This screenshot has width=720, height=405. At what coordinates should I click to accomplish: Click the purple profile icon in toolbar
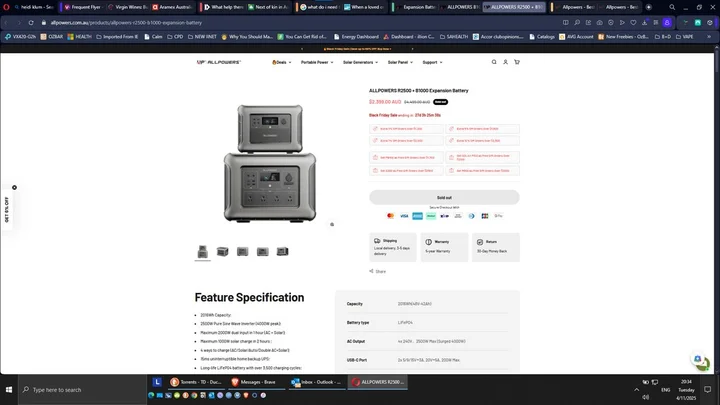click(x=667, y=22)
